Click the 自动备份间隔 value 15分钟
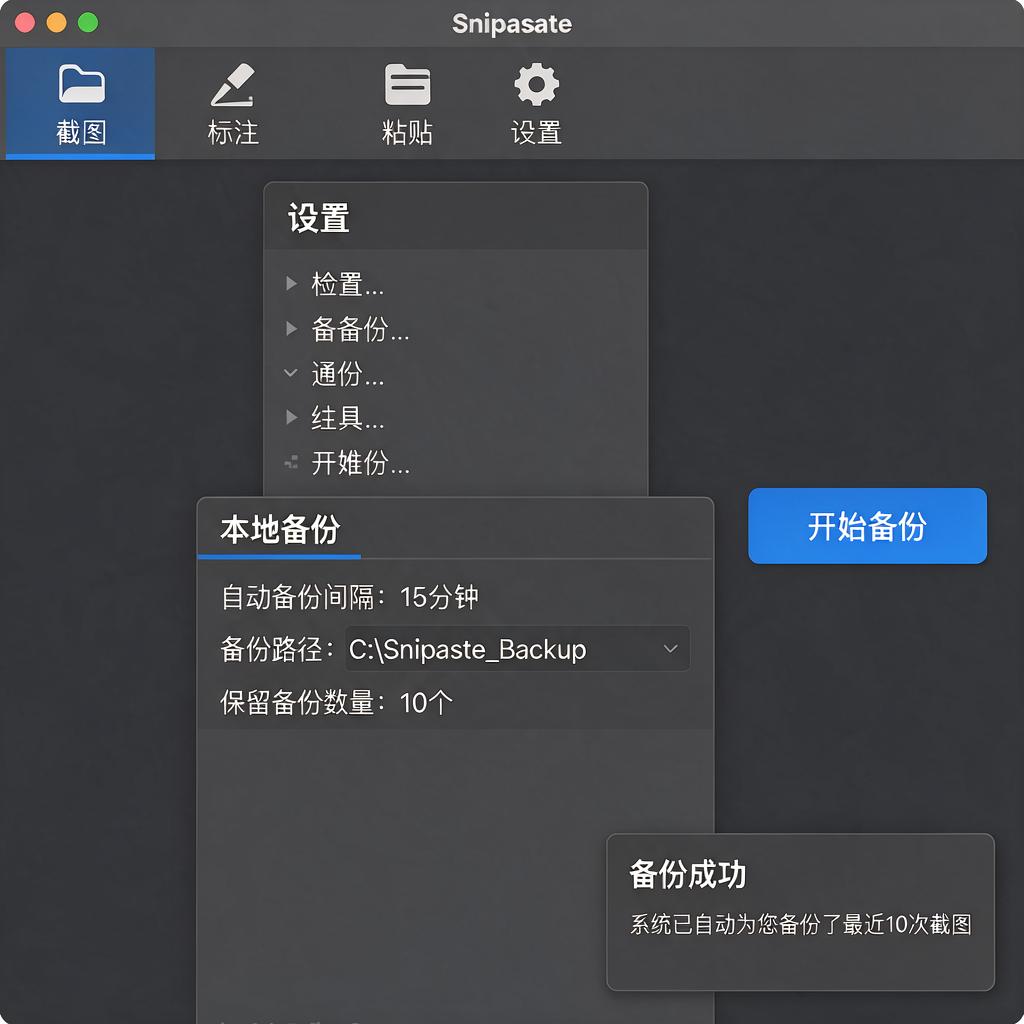Screen dimensions: 1024x1024 coord(439,597)
